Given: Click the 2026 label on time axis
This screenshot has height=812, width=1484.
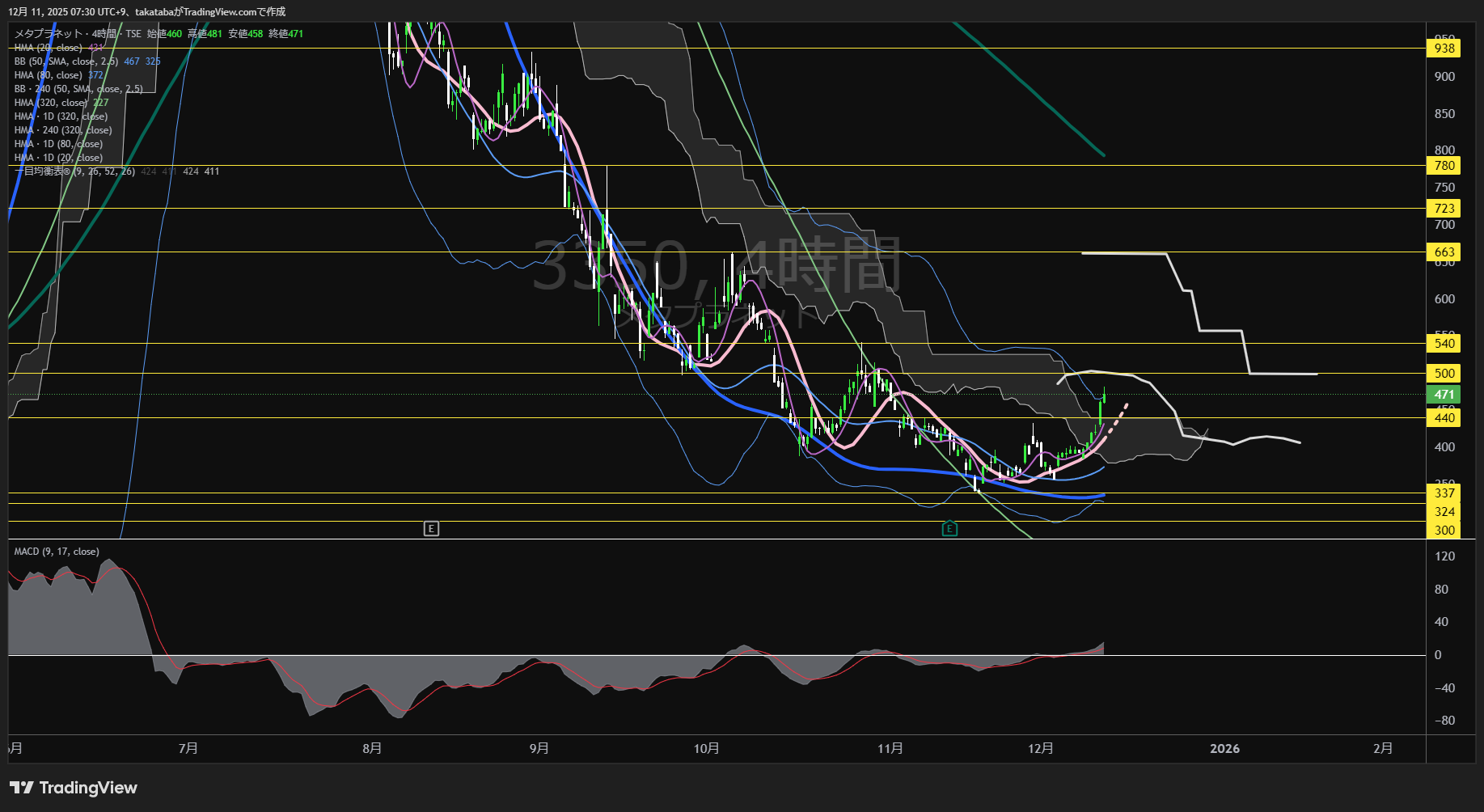Looking at the screenshot, I should (1224, 749).
